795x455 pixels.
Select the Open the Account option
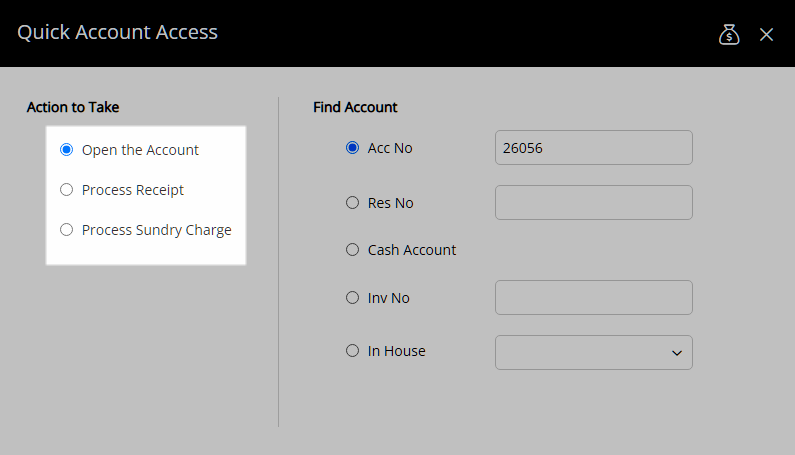[x=66, y=150]
